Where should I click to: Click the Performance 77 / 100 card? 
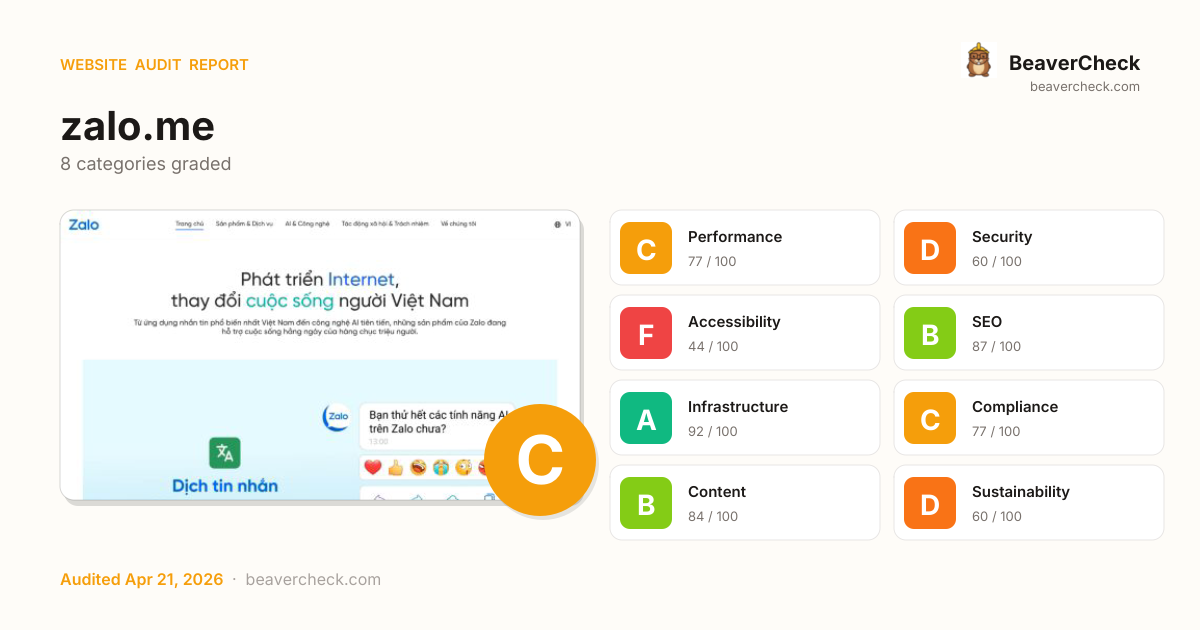coord(745,248)
